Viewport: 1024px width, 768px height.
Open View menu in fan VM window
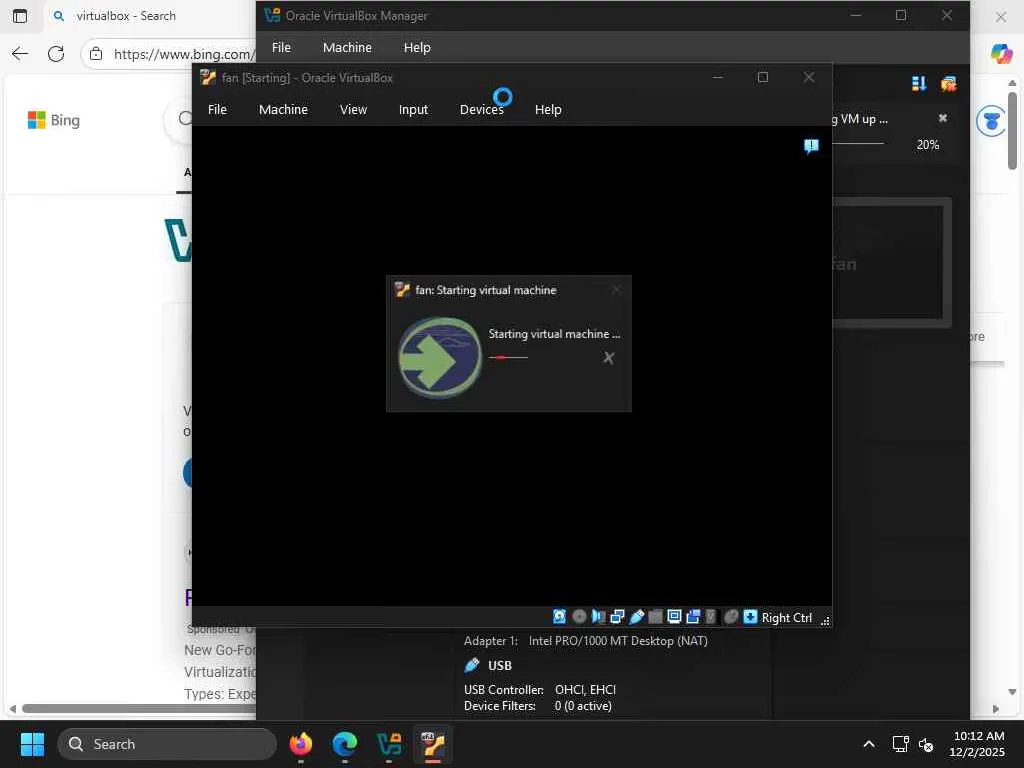point(353,110)
